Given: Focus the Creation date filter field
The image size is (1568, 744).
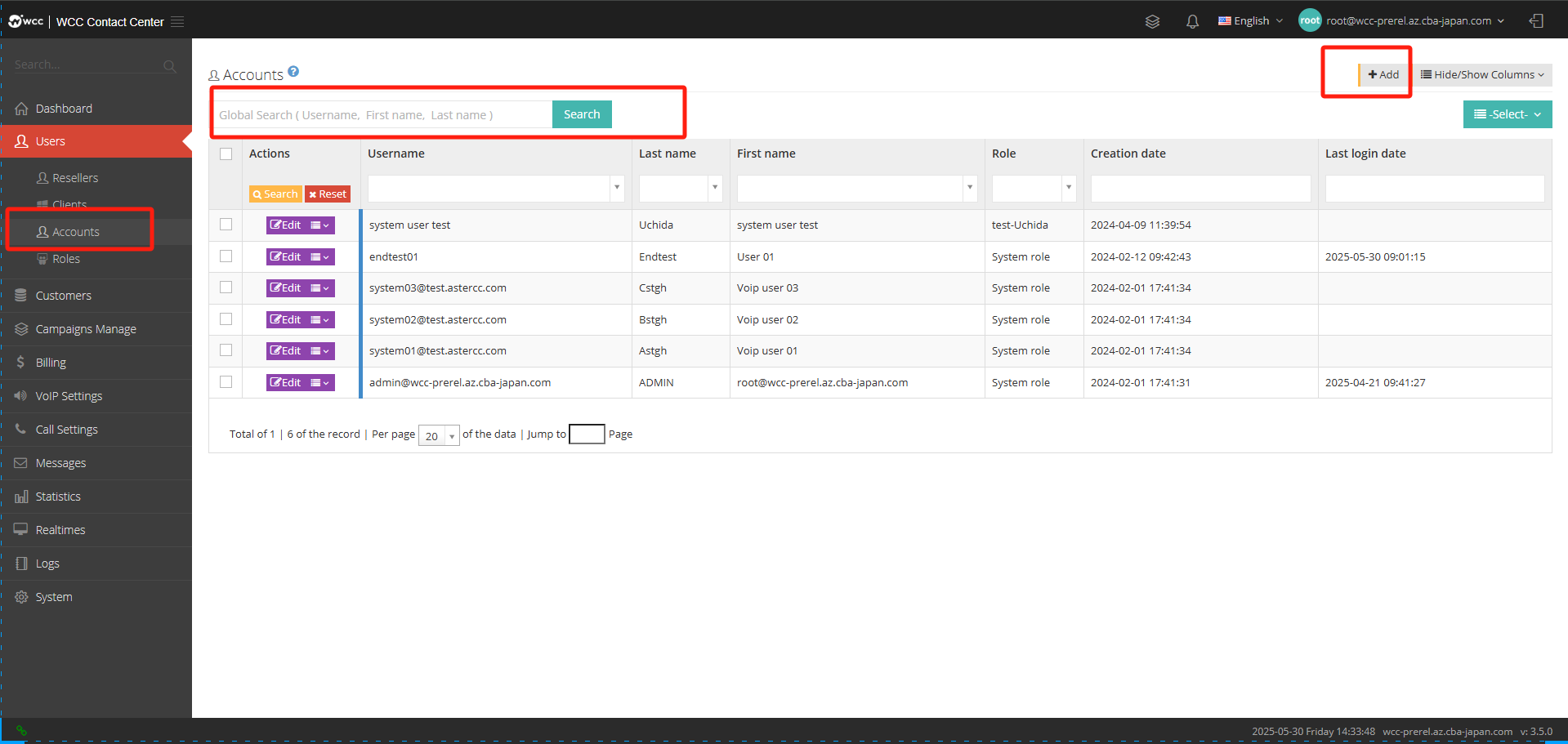Looking at the screenshot, I should [x=1200, y=188].
